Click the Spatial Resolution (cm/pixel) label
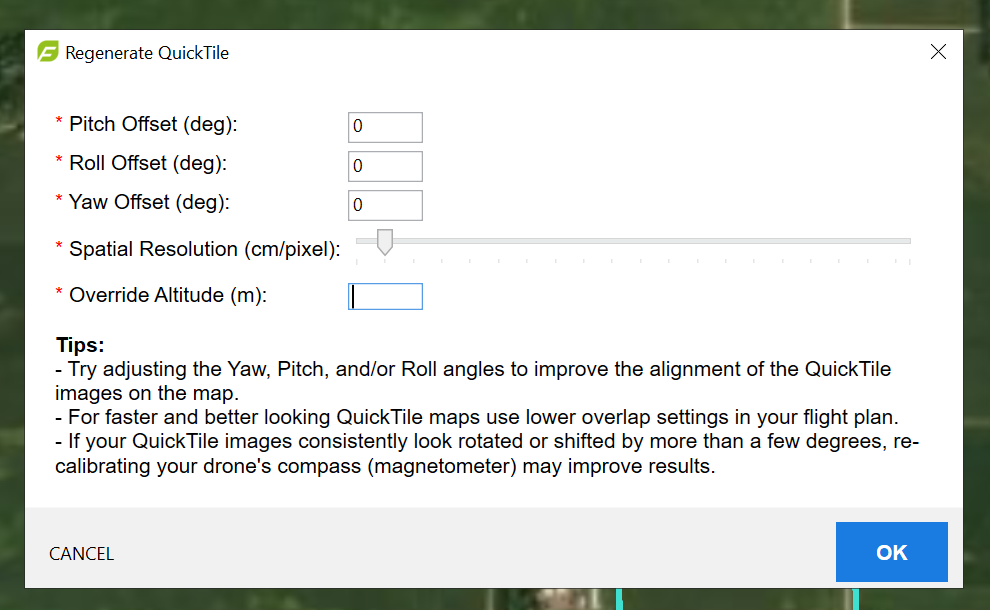990x610 pixels. pyautogui.click(x=205, y=249)
